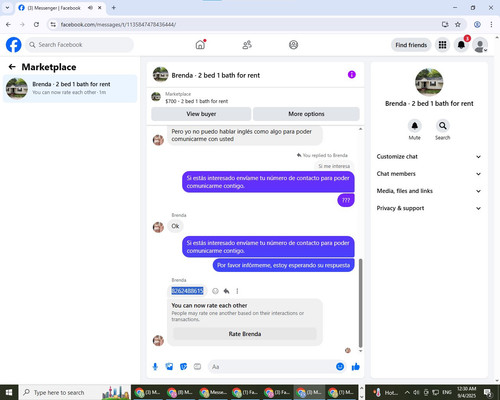500x400 pixels.
Task: Click the Rate Brenda button
Action: click(x=245, y=334)
